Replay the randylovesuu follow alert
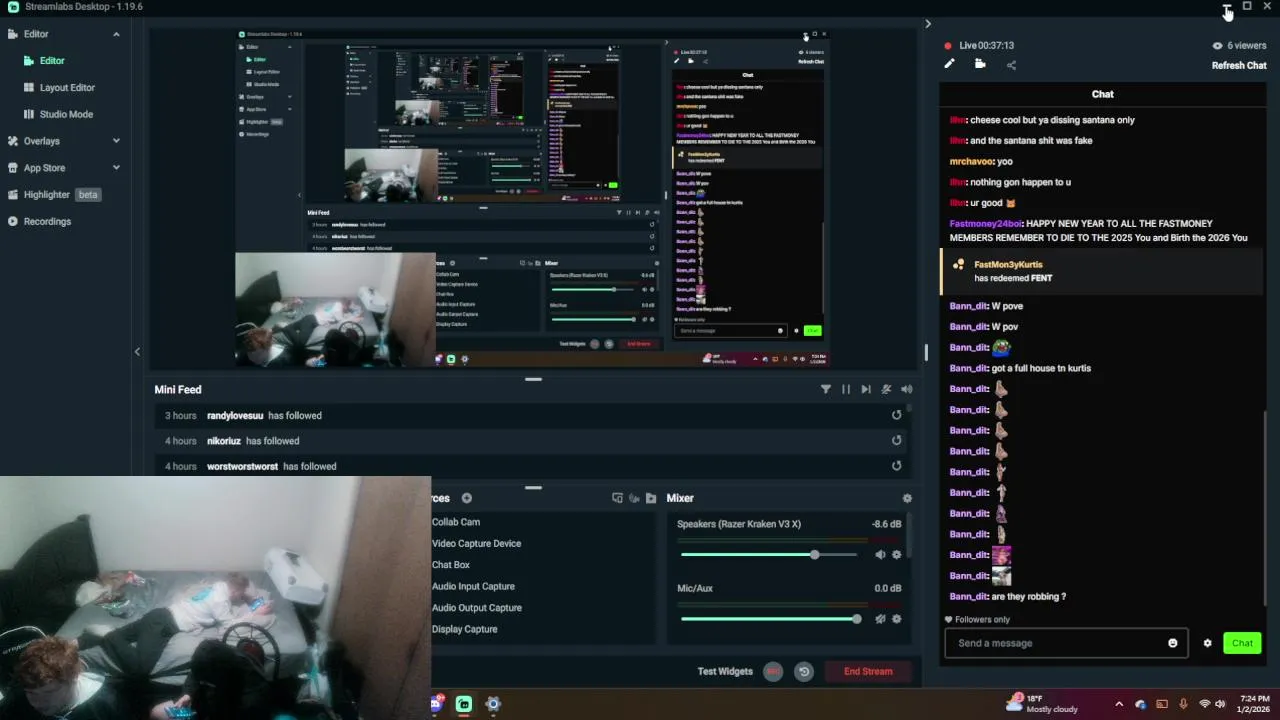 click(x=896, y=415)
